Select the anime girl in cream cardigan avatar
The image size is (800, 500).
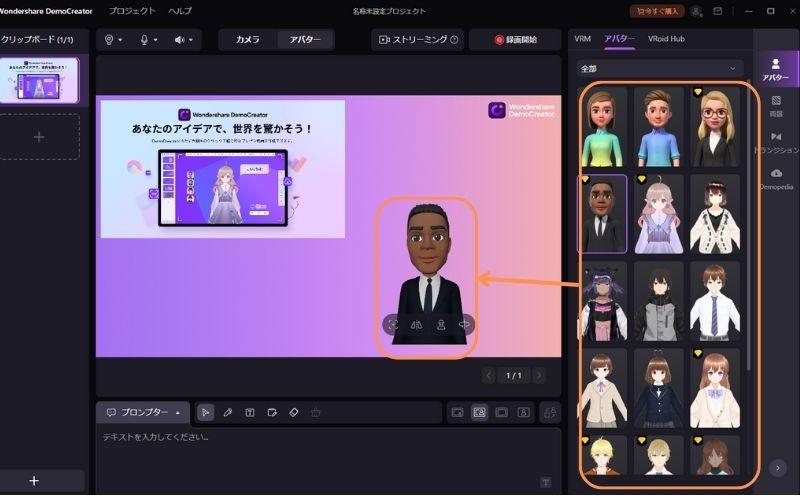pyautogui.click(x=715, y=214)
